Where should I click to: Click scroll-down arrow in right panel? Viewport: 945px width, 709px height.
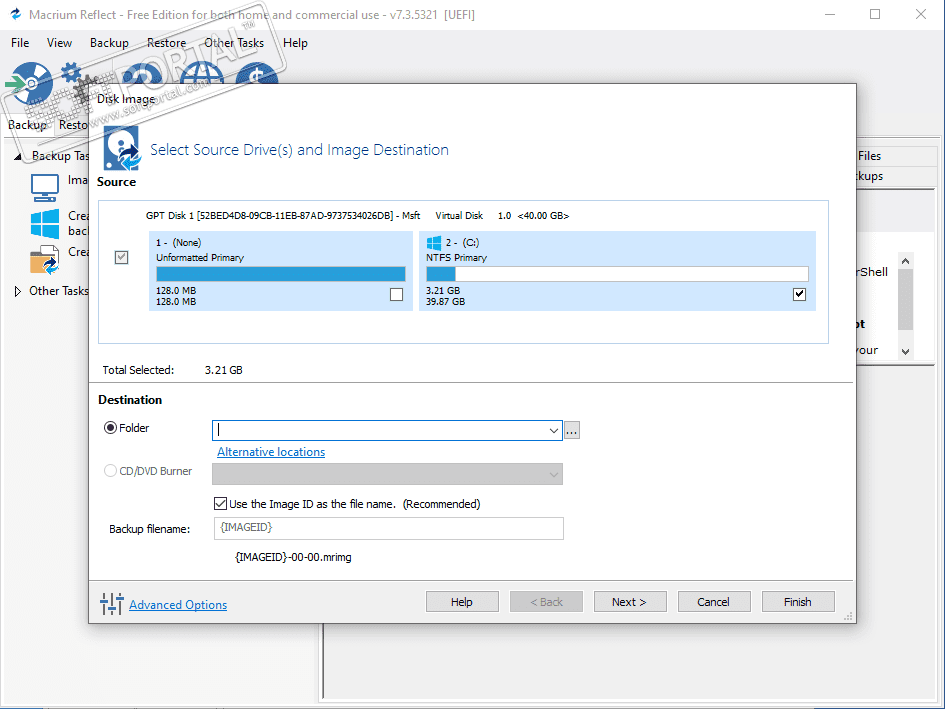[x=905, y=351]
